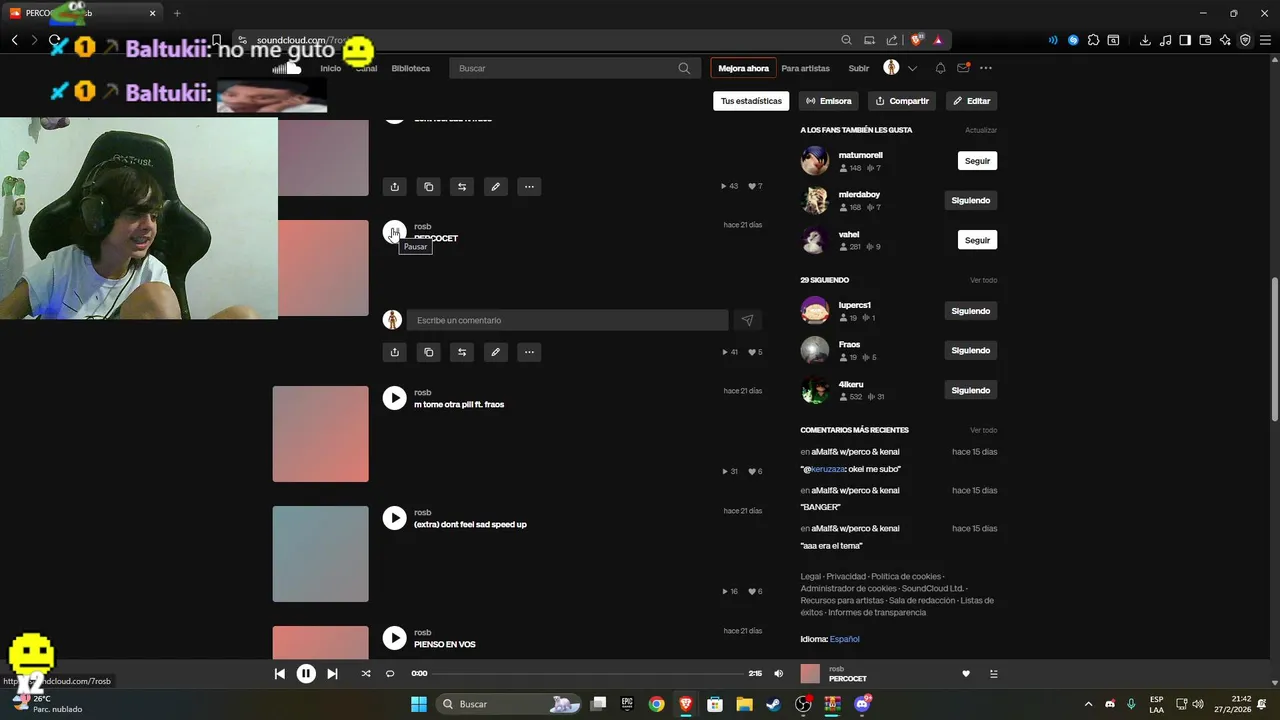Open Brave Wallet icon in toolbar
This screenshot has width=1280, height=720.
(x=1205, y=40)
